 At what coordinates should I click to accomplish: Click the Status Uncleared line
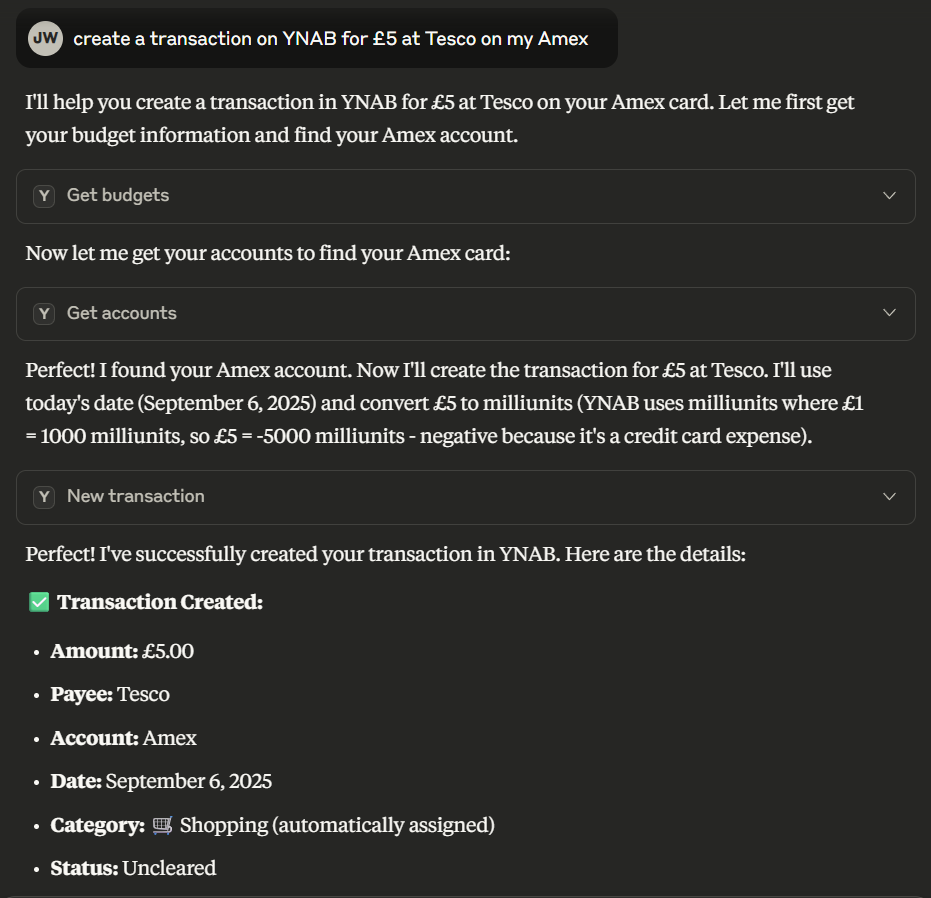[x=134, y=868]
